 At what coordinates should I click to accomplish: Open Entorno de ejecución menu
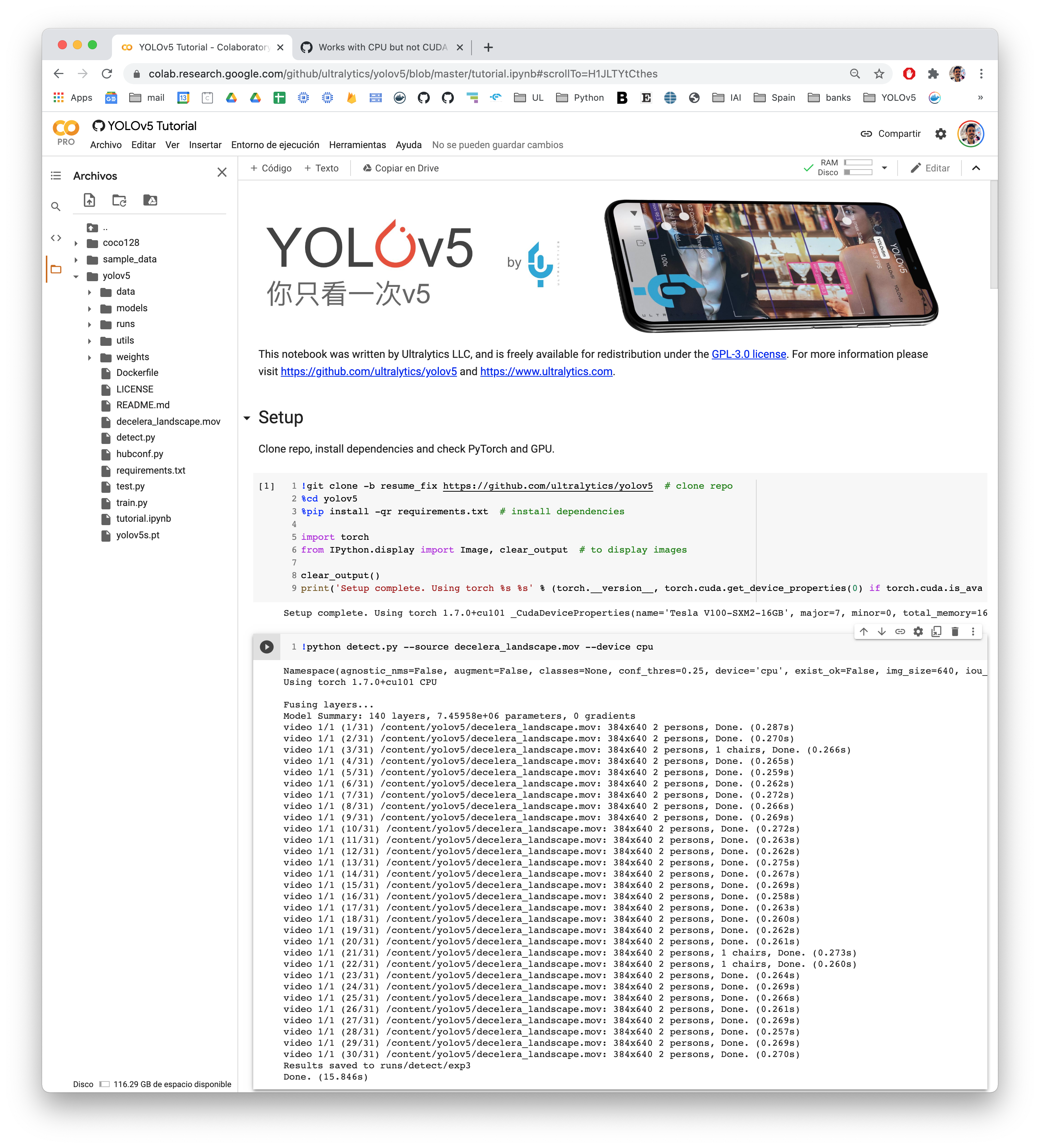pos(275,145)
